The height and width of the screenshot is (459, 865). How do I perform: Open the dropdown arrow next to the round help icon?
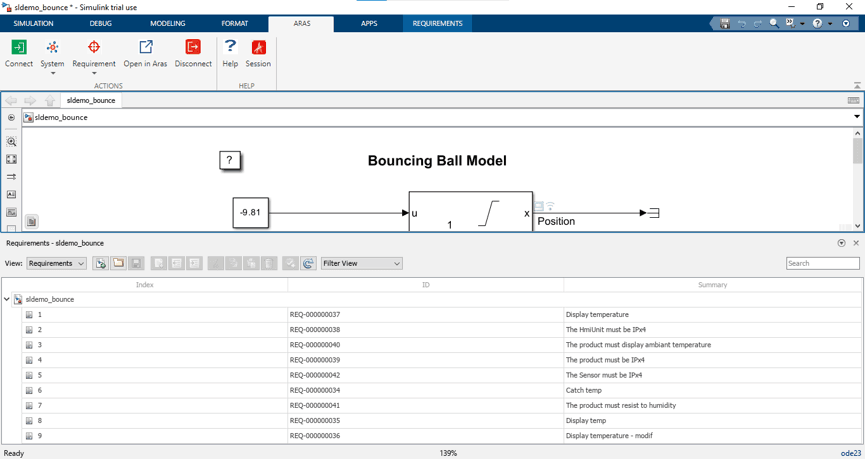(830, 24)
